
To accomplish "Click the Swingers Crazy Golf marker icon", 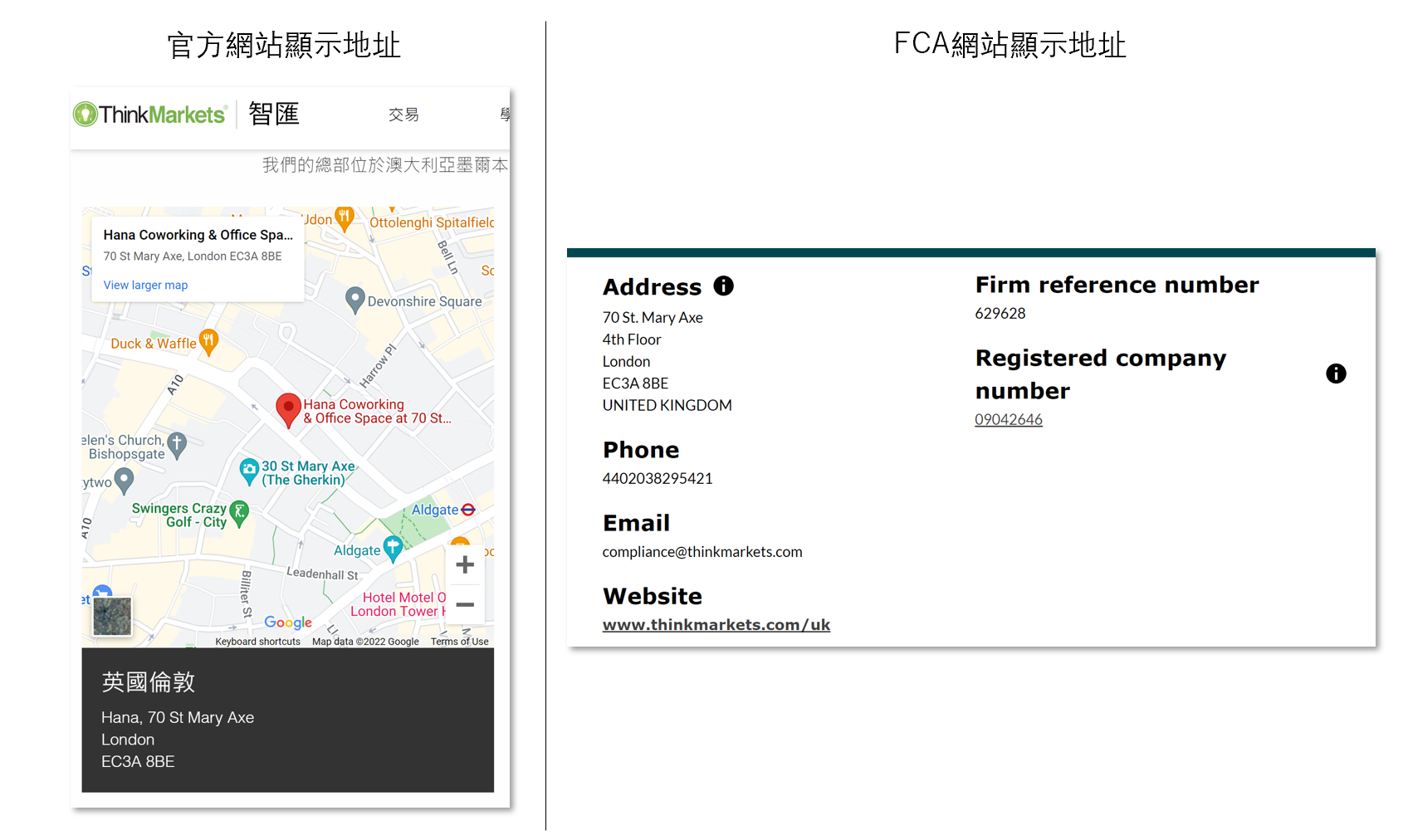I will [x=239, y=514].
